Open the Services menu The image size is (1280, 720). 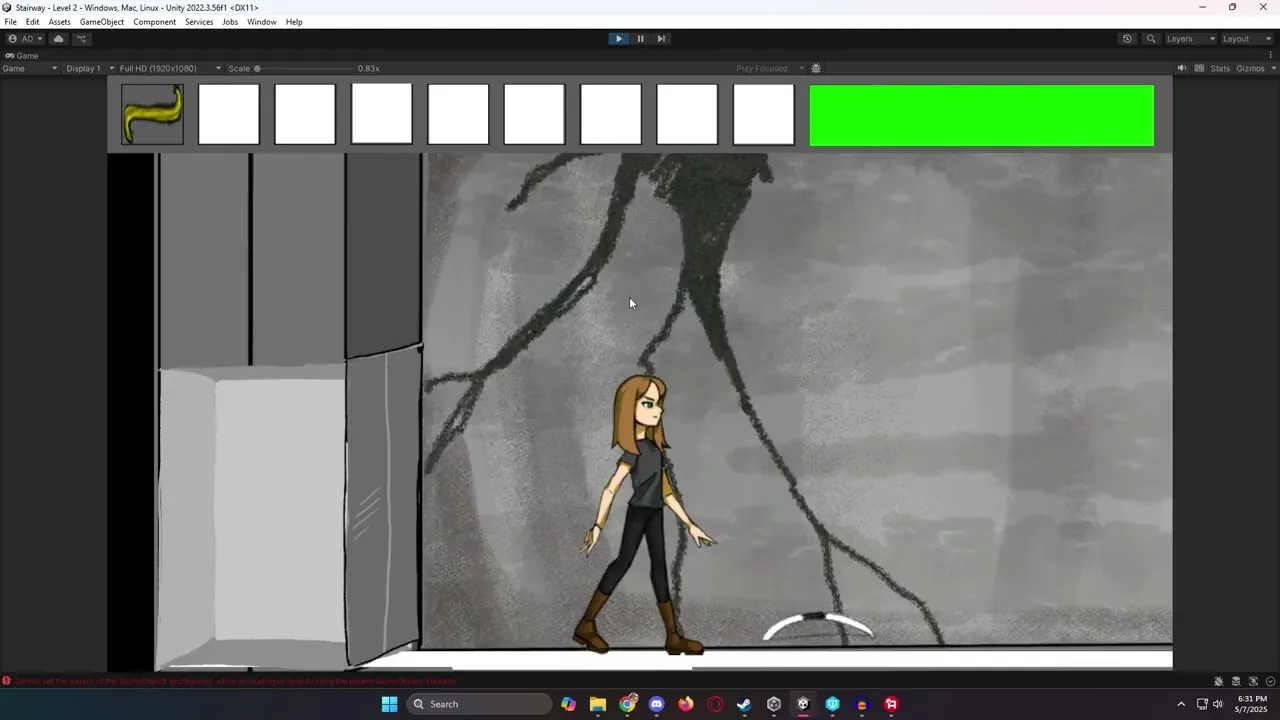(199, 22)
